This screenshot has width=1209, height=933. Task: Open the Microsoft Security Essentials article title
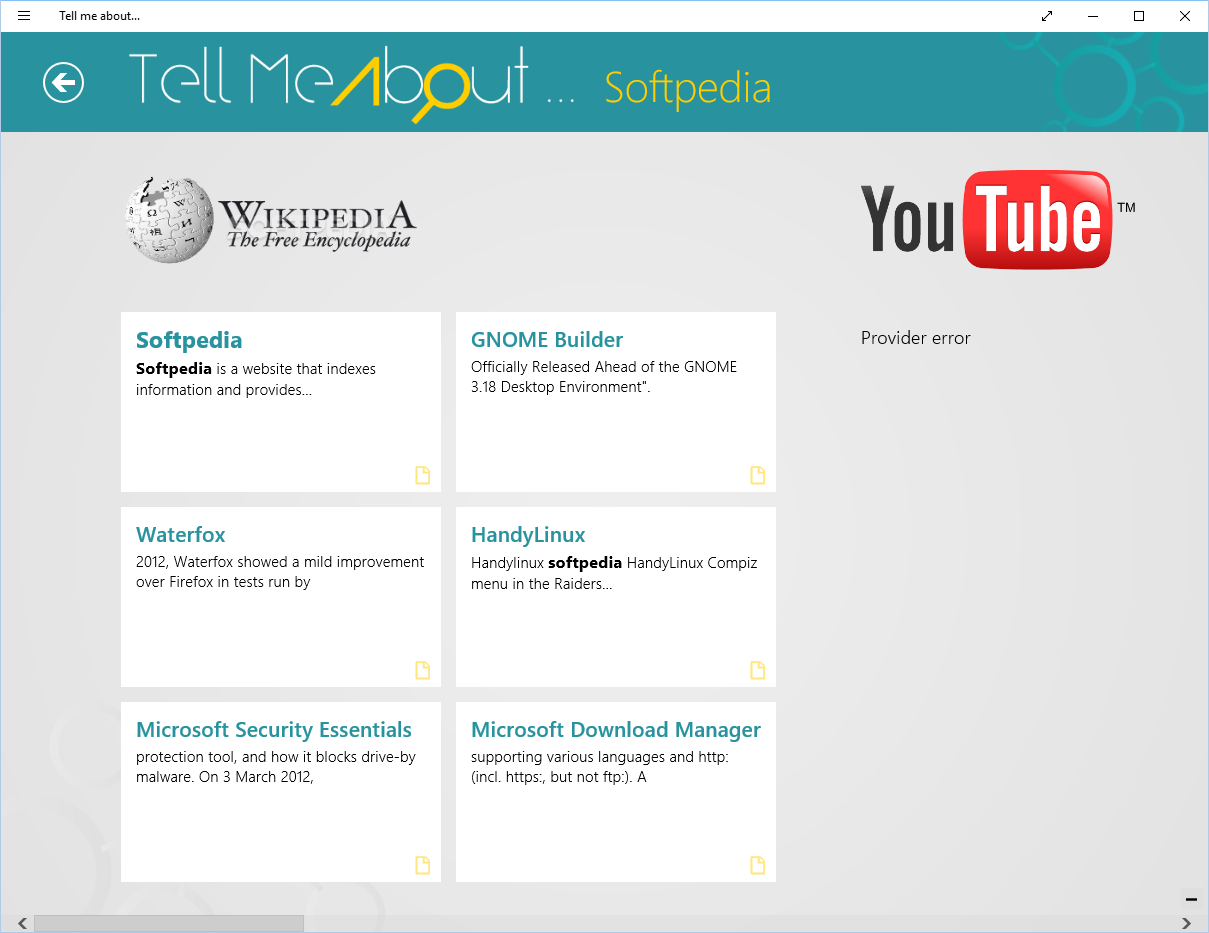tap(274, 730)
